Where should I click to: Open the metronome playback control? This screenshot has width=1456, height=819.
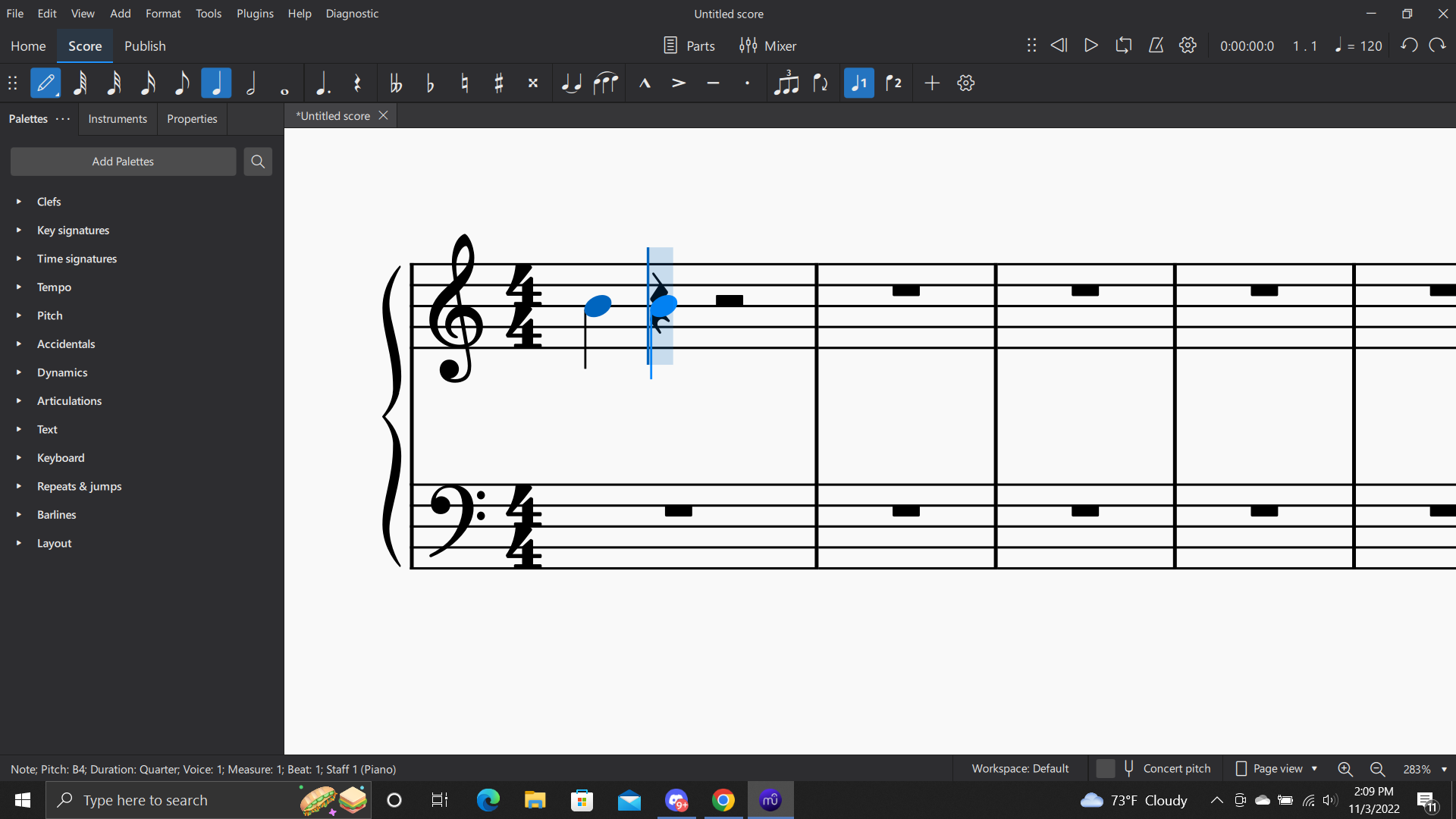[1155, 45]
